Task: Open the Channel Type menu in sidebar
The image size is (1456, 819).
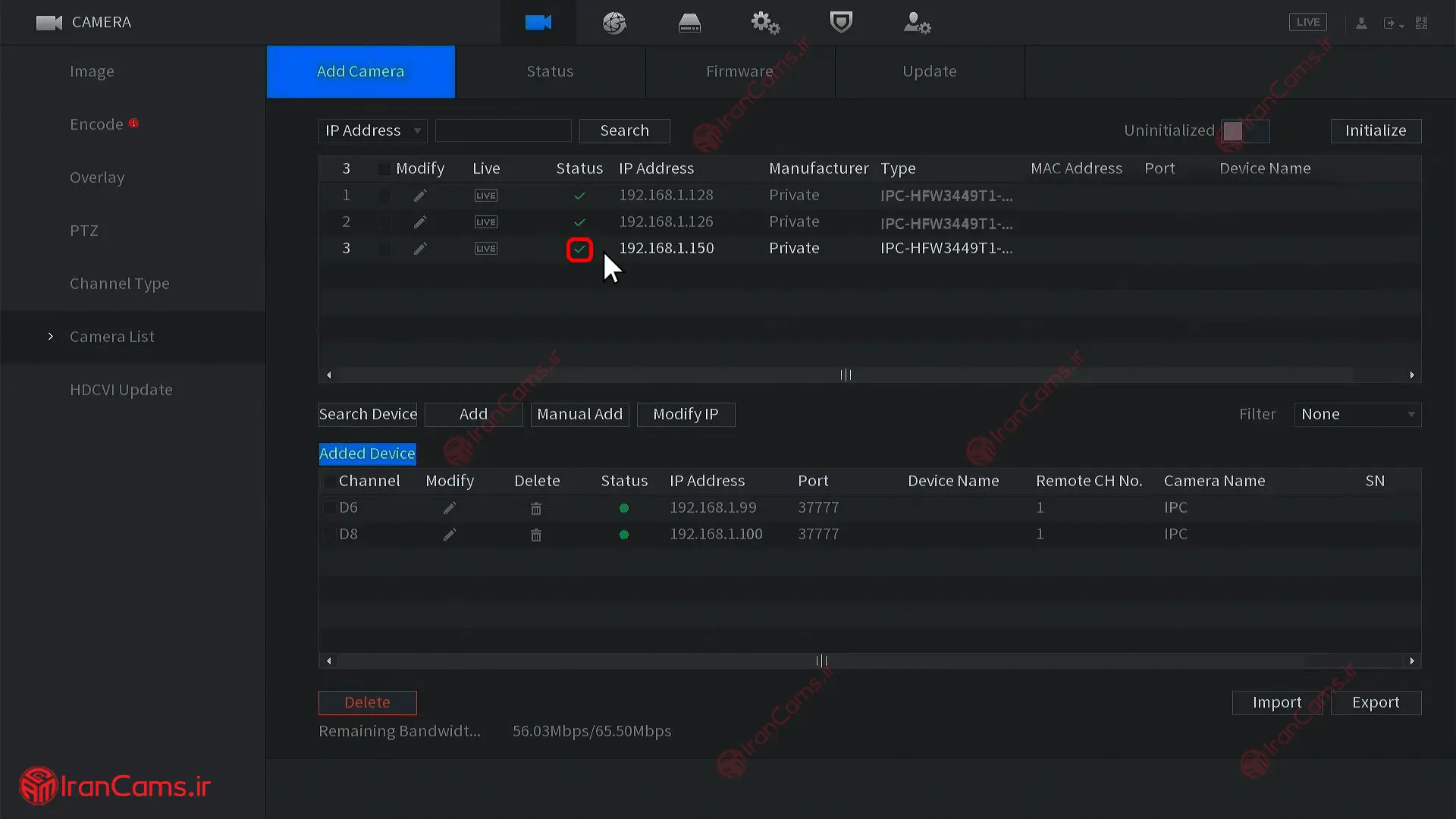Action: tap(120, 284)
